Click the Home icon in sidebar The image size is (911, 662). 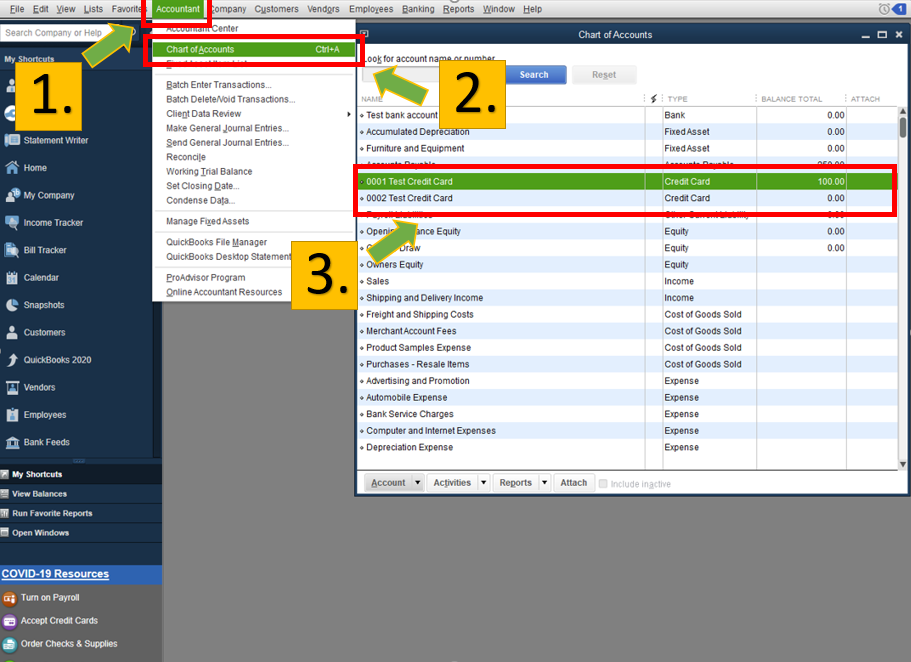[x=12, y=167]
